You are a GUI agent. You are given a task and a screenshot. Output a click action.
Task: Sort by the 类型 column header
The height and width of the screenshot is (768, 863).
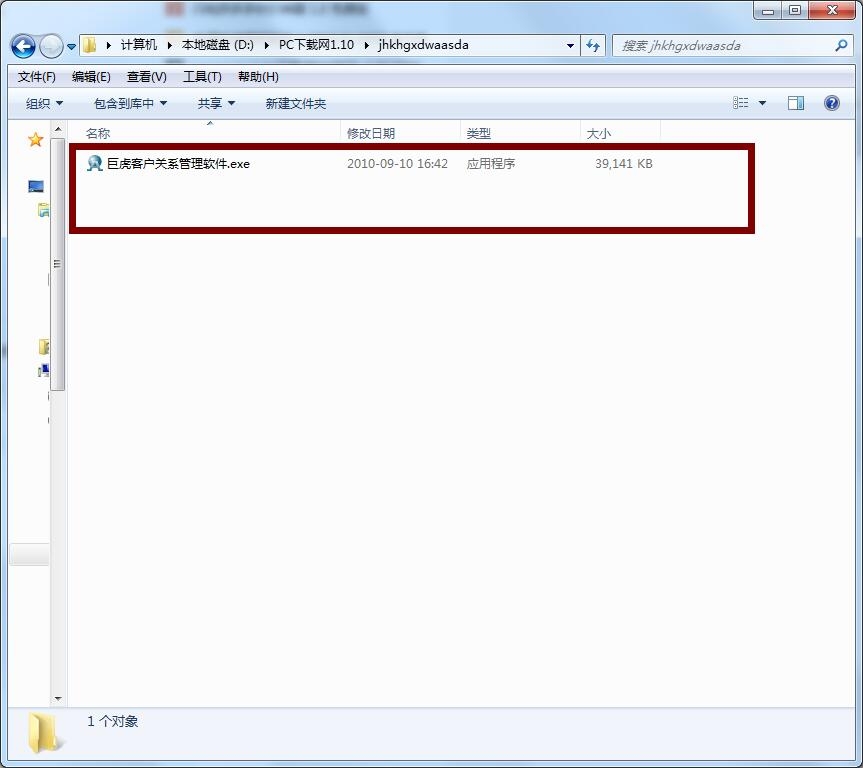520,133
